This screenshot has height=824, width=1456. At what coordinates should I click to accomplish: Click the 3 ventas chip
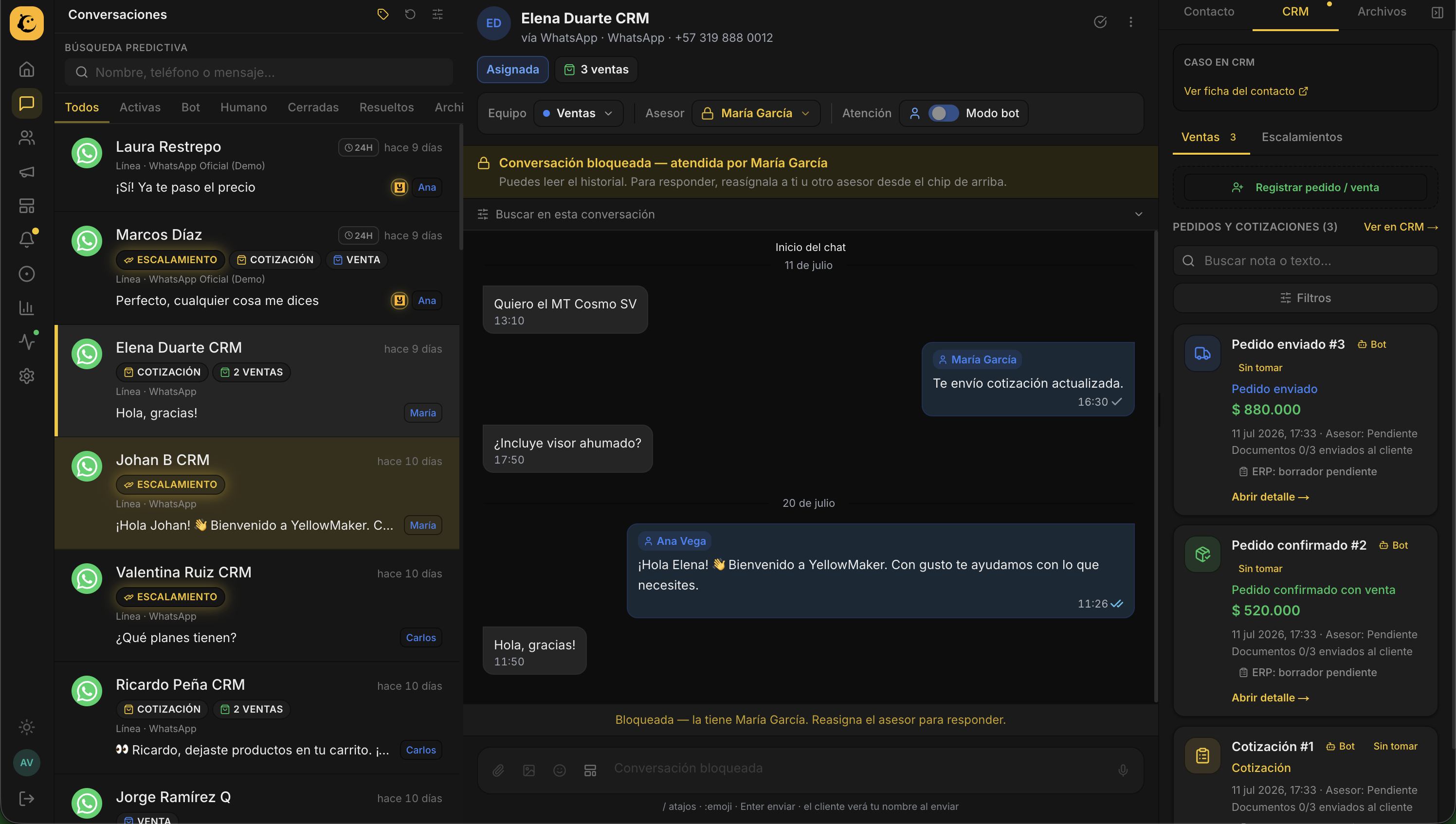coord(596,70)
